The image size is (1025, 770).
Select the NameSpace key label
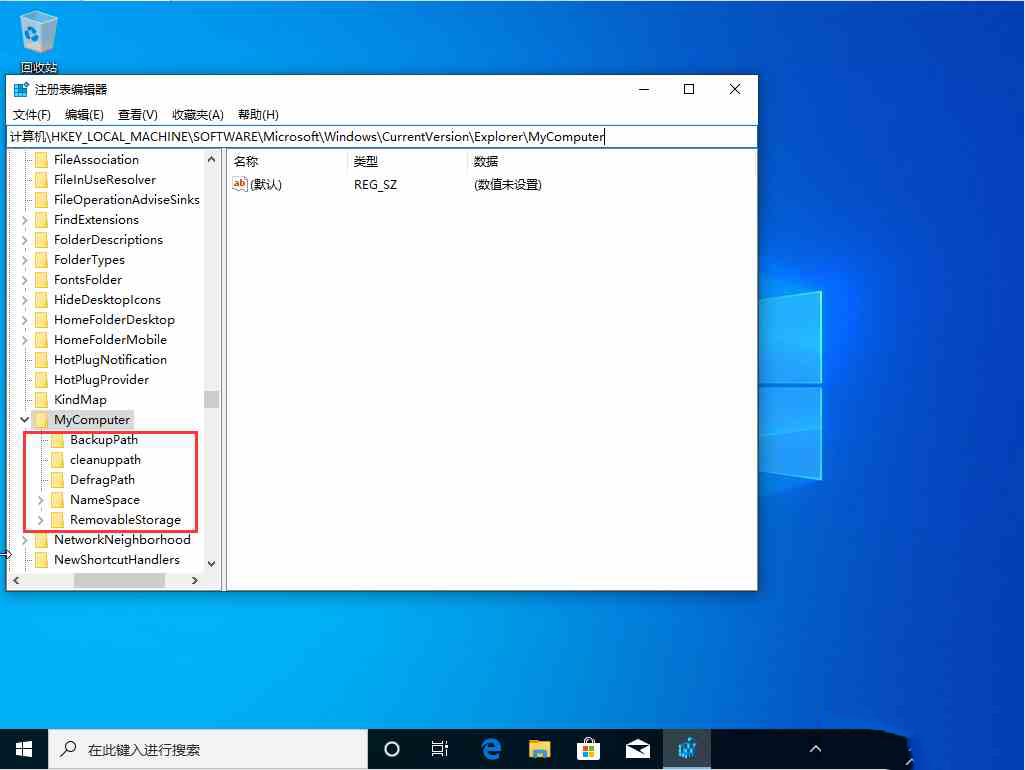[x=105, y=500]
